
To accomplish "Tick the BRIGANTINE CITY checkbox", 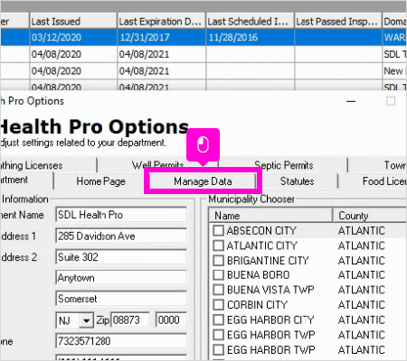I will tap(218, 260).
